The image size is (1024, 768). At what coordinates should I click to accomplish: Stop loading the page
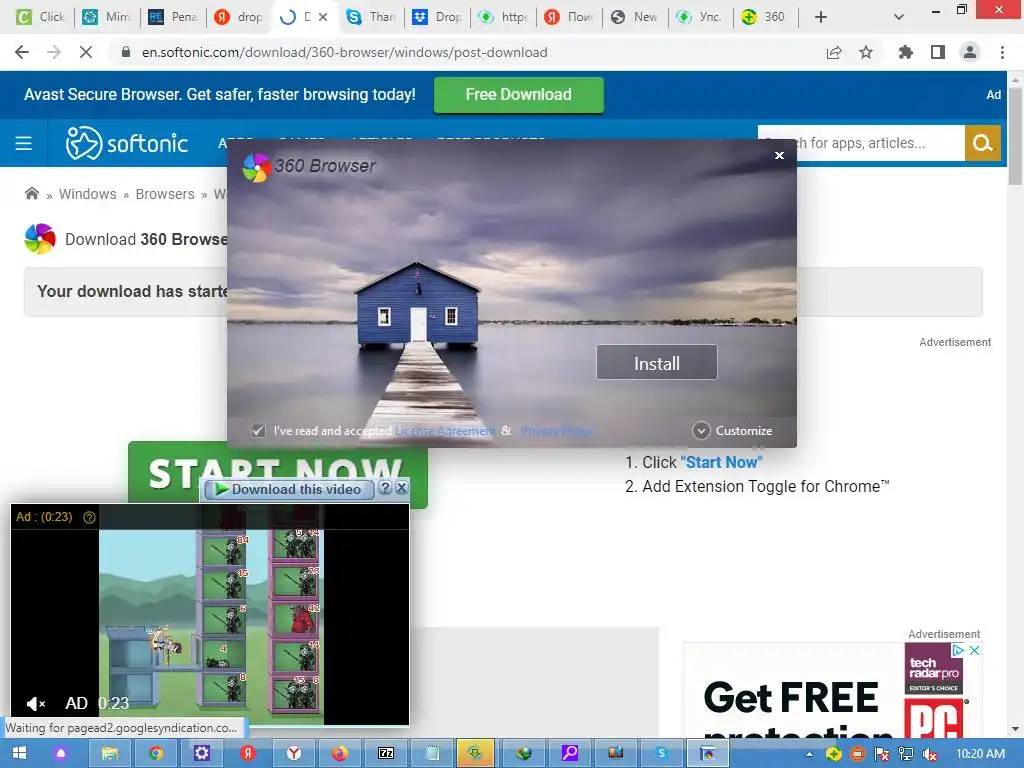(86, 52)
